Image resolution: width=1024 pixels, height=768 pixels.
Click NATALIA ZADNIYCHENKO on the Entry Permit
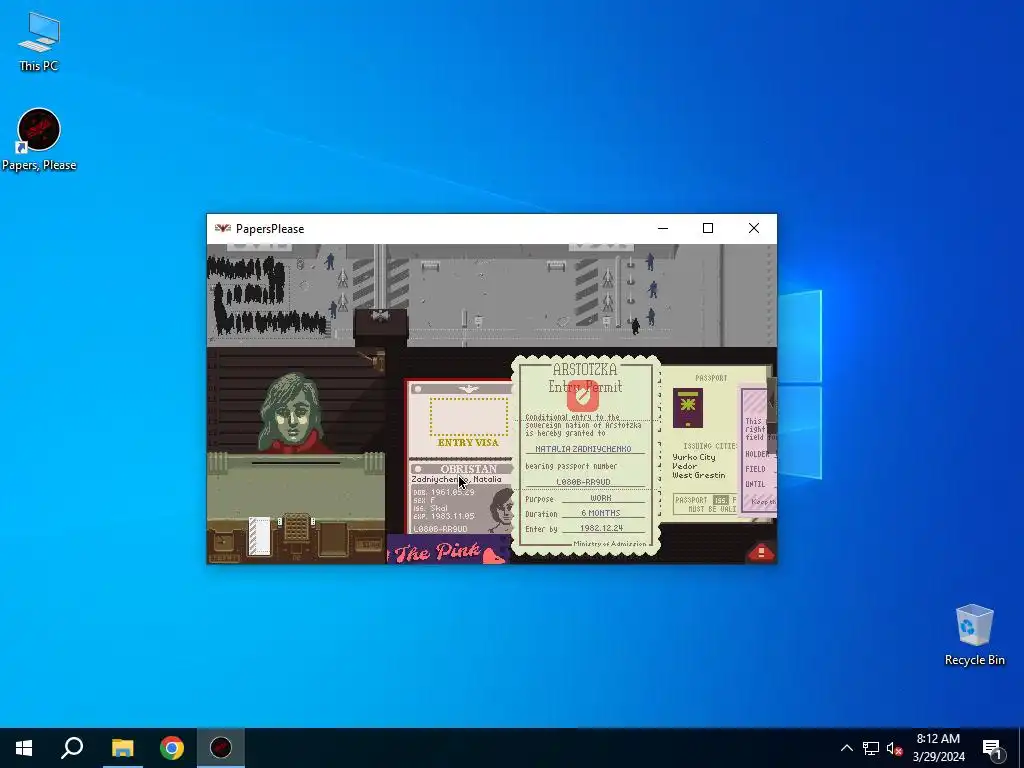[x=583, y=449]
